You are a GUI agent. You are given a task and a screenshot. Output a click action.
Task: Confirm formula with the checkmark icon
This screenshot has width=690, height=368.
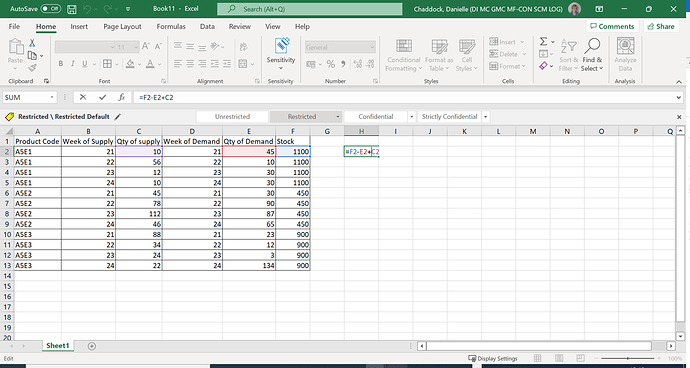[x=103, y=97]
